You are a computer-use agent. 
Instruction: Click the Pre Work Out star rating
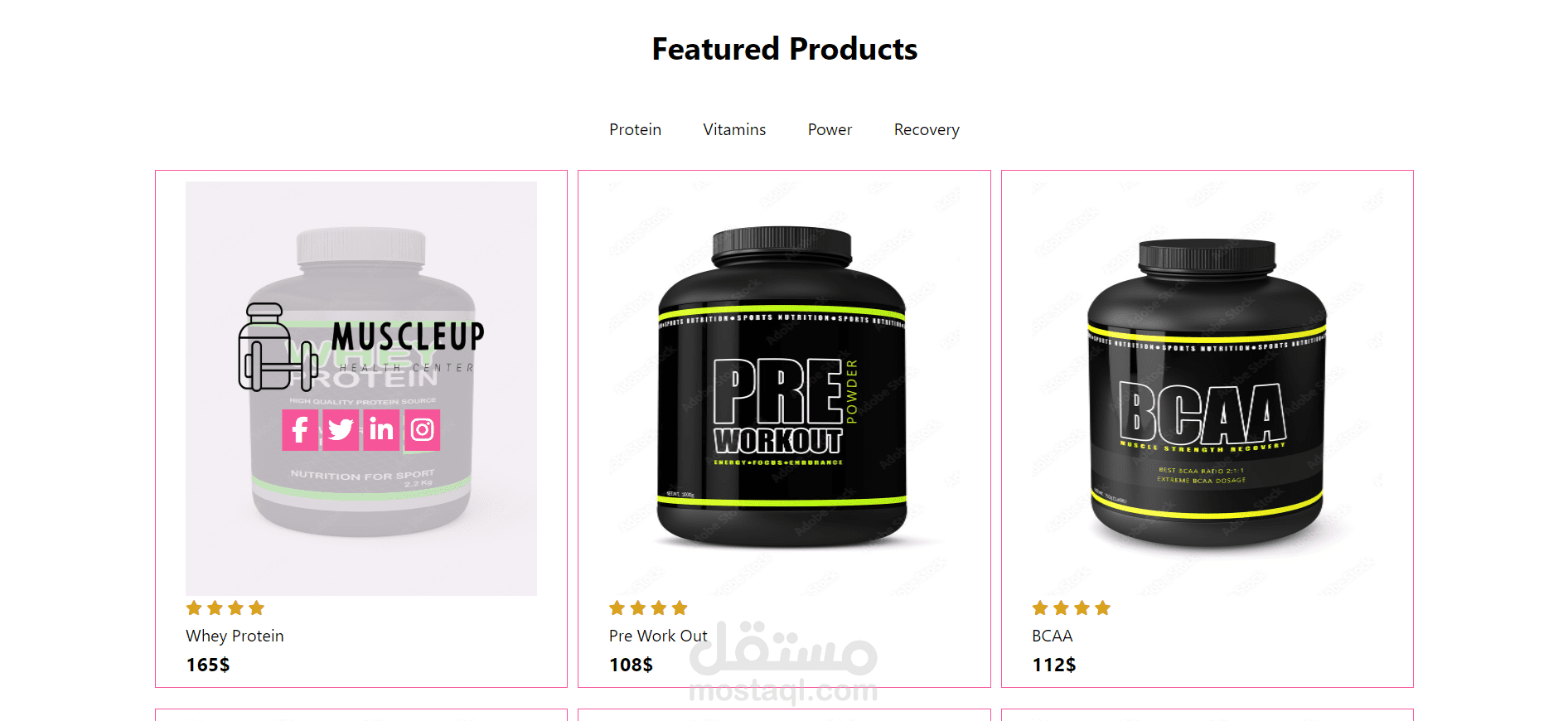pyautogui.click(x=648, y=608)
